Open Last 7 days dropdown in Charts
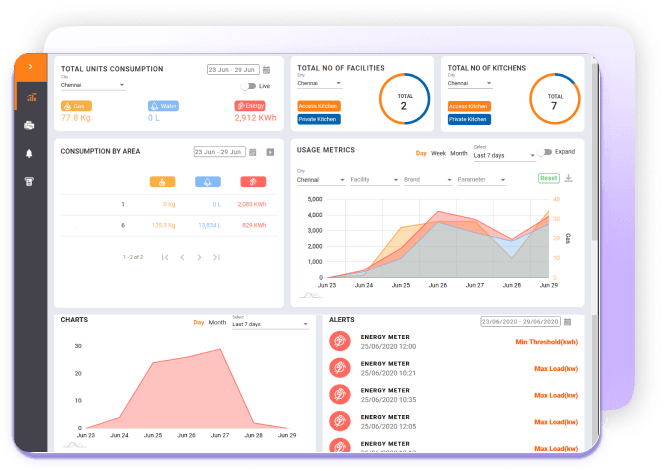Screen dimensions: 665x471 coord(270,324)
